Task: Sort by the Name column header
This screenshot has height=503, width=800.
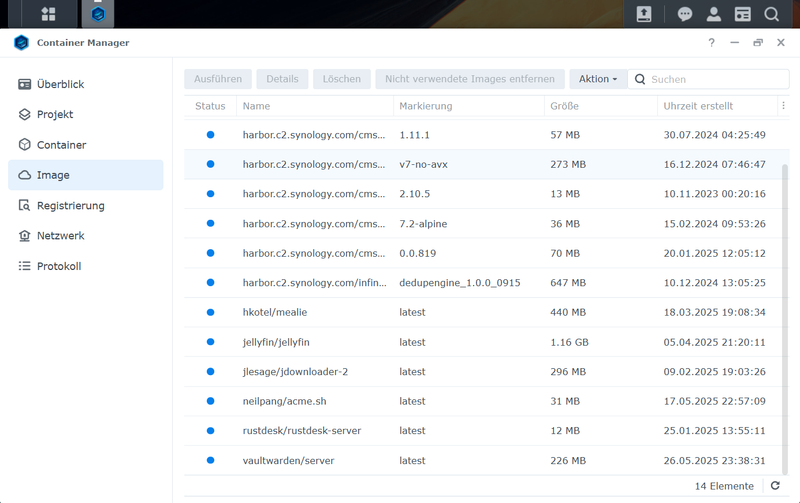Action: (315, 106)
